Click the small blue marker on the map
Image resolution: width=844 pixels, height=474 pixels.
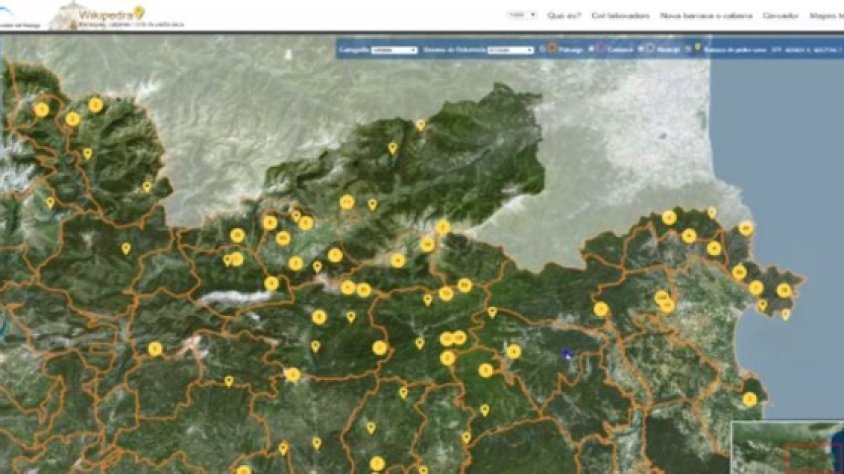[566, 353]
